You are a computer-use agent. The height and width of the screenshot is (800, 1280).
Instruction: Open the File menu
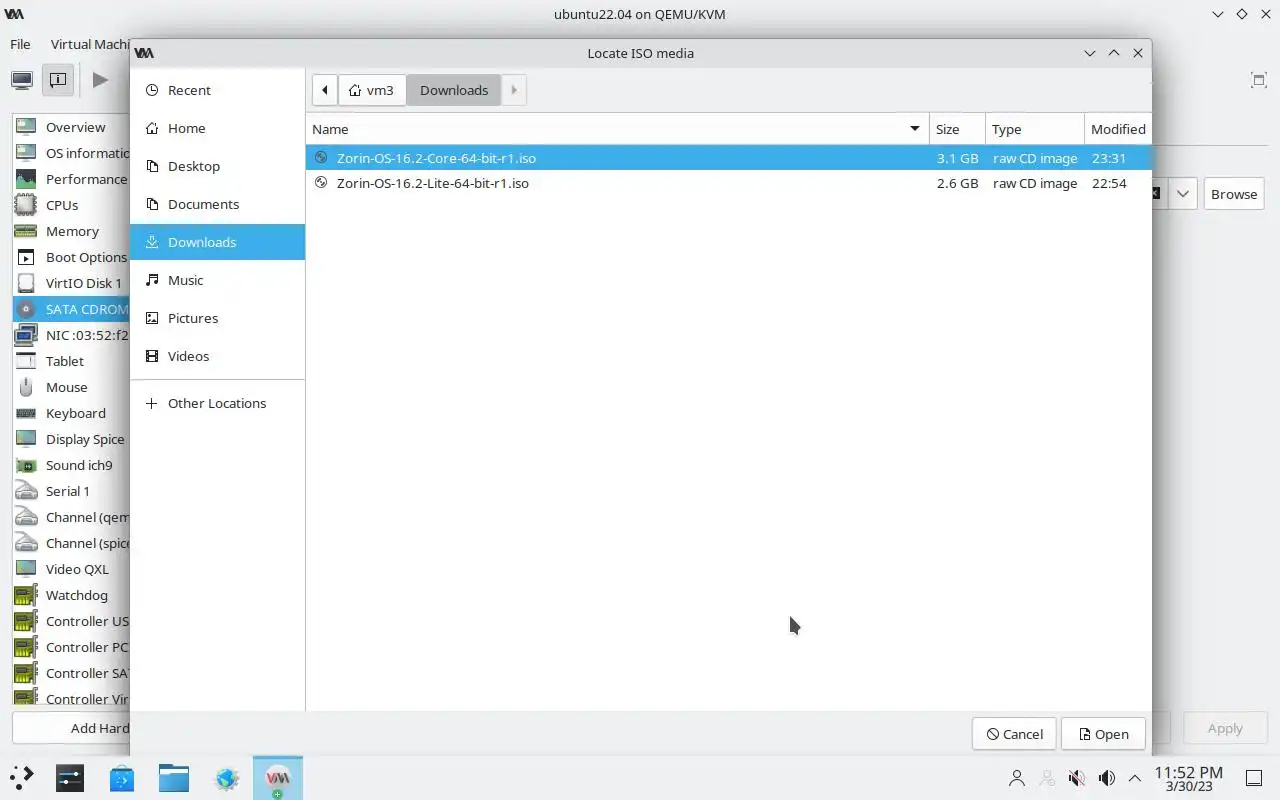click(x=20, y=44)
